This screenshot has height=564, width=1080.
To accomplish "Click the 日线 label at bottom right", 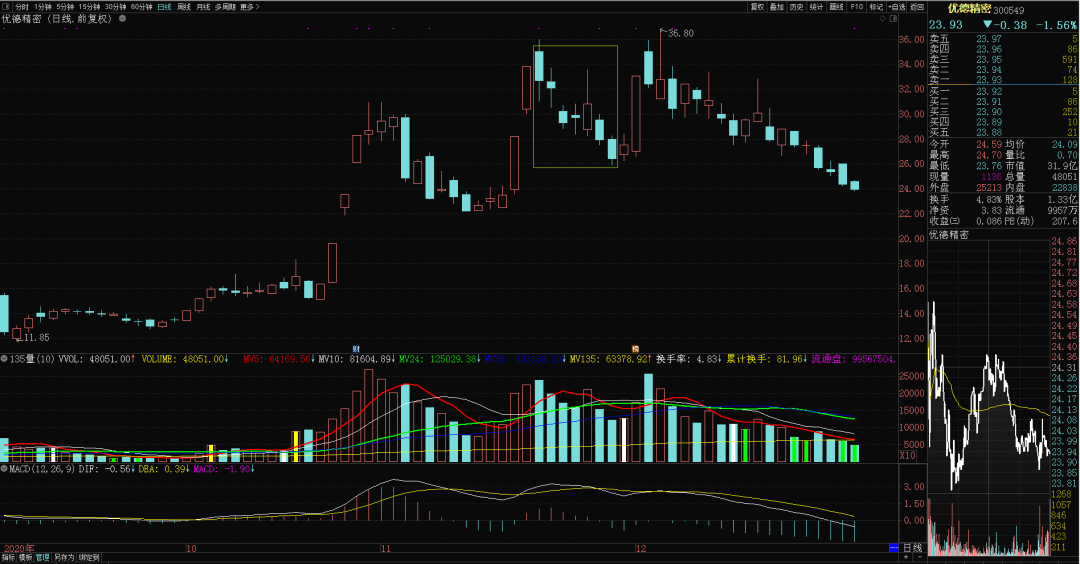I will click(x=913, y=548).
